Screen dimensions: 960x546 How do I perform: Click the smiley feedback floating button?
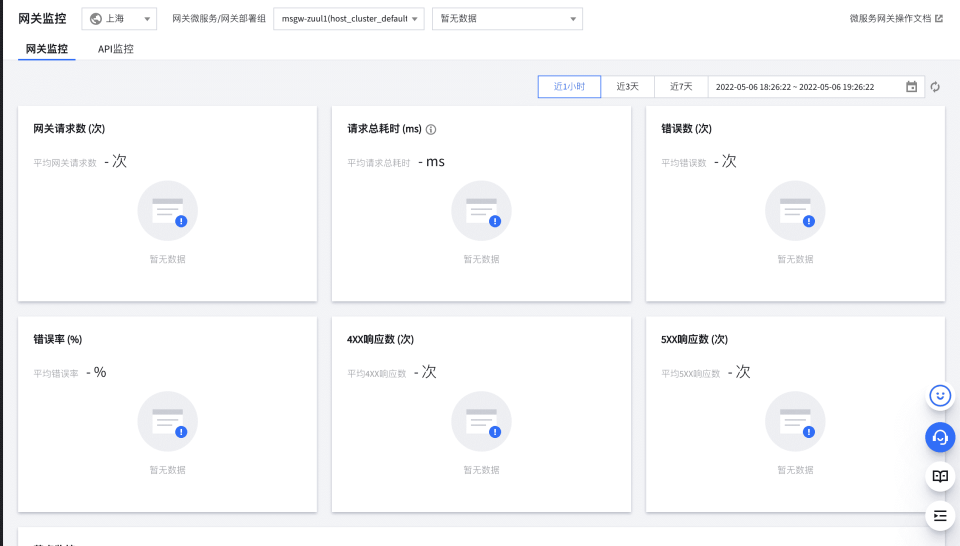pyautogui.click(x=939, y=396)
